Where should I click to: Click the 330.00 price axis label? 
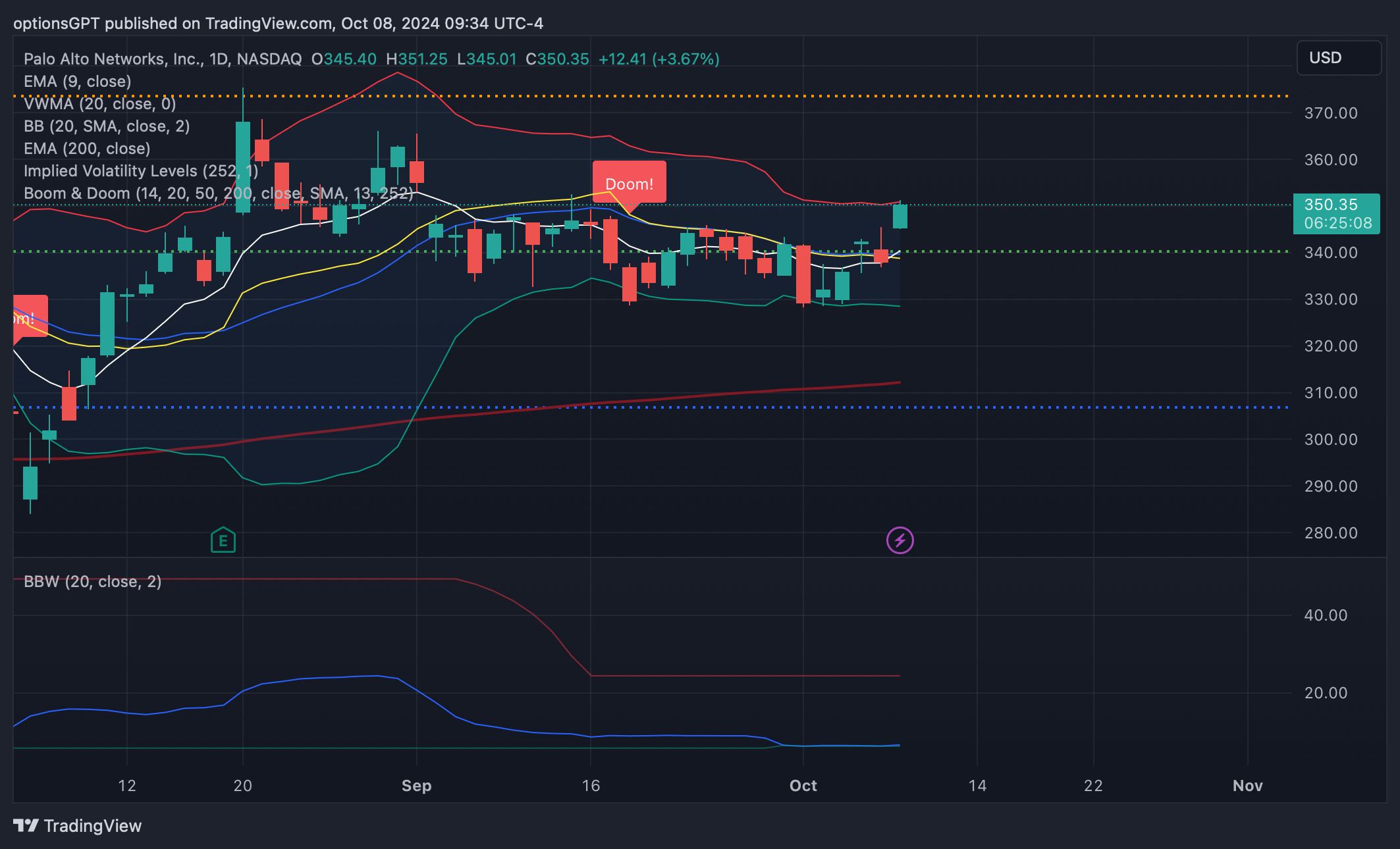pyautogui.click(x=1331, y=299)
